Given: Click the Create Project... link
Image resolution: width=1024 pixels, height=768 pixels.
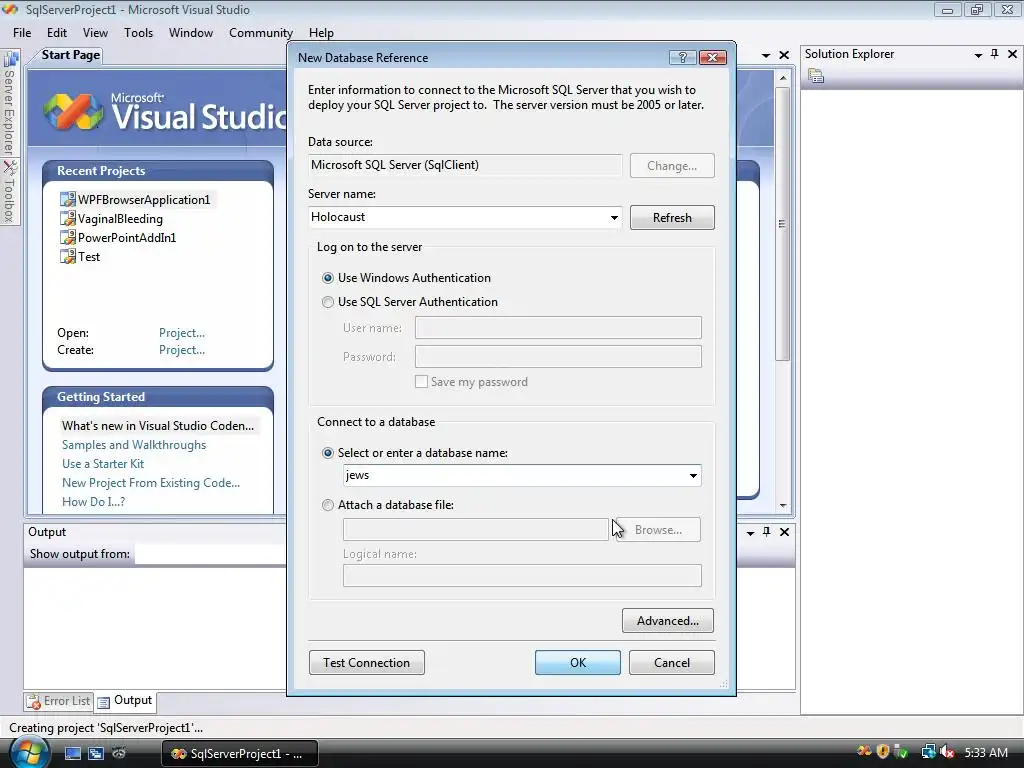Looking at the screenshot, I should coord(182,350).
